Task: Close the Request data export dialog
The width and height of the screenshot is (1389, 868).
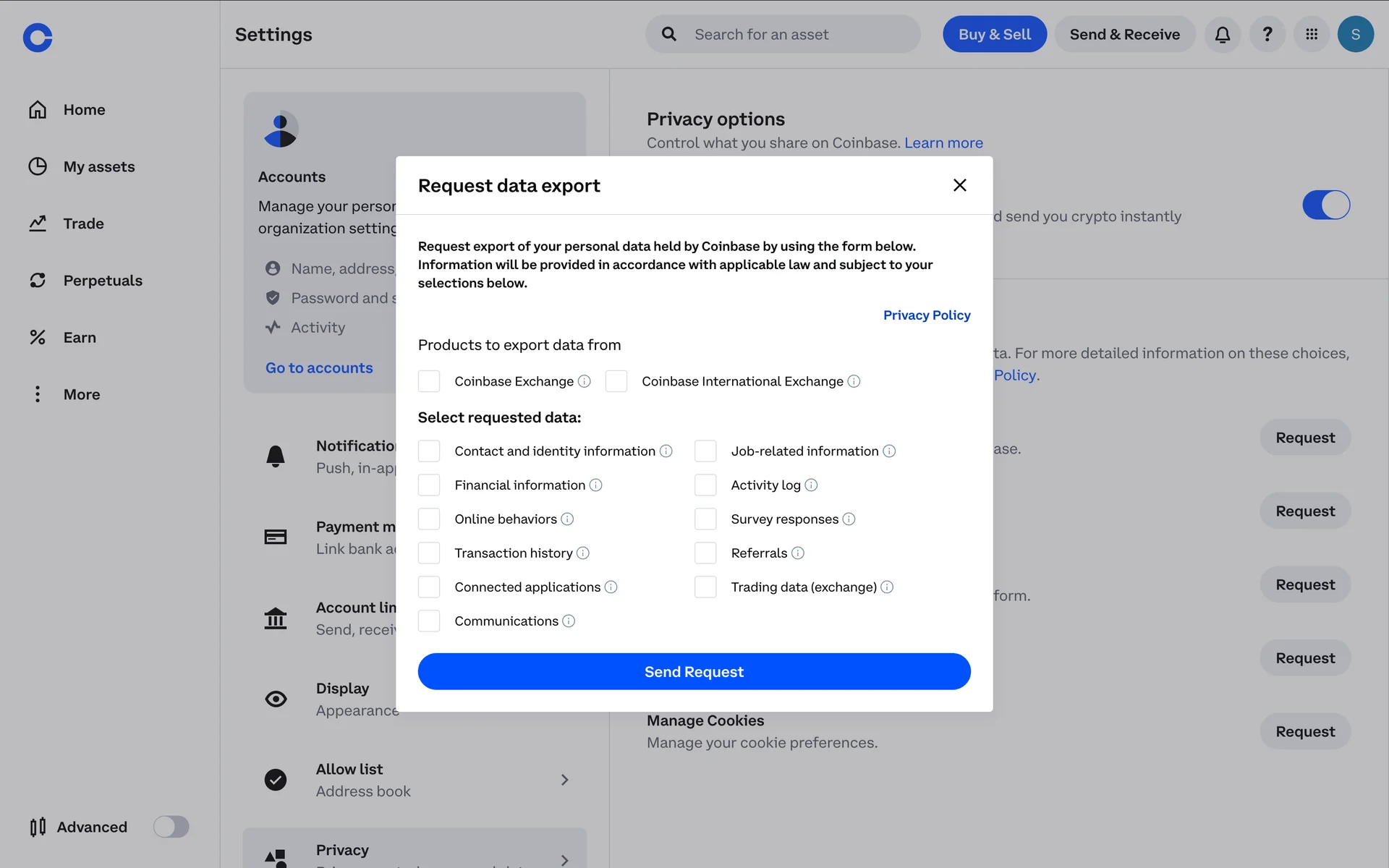Action: pos(959,185)
